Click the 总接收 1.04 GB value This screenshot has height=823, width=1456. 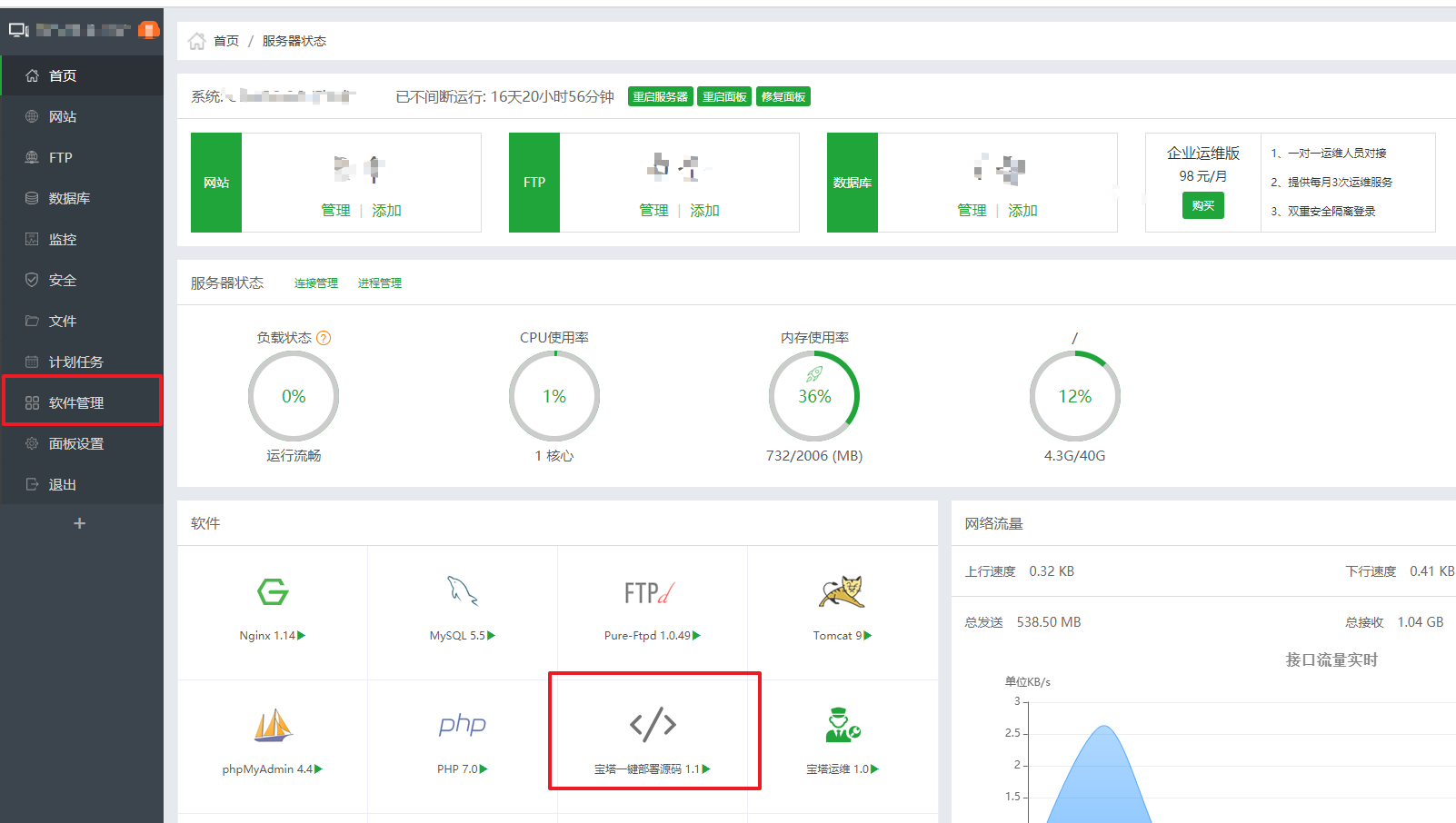[x=1421, y=622]
